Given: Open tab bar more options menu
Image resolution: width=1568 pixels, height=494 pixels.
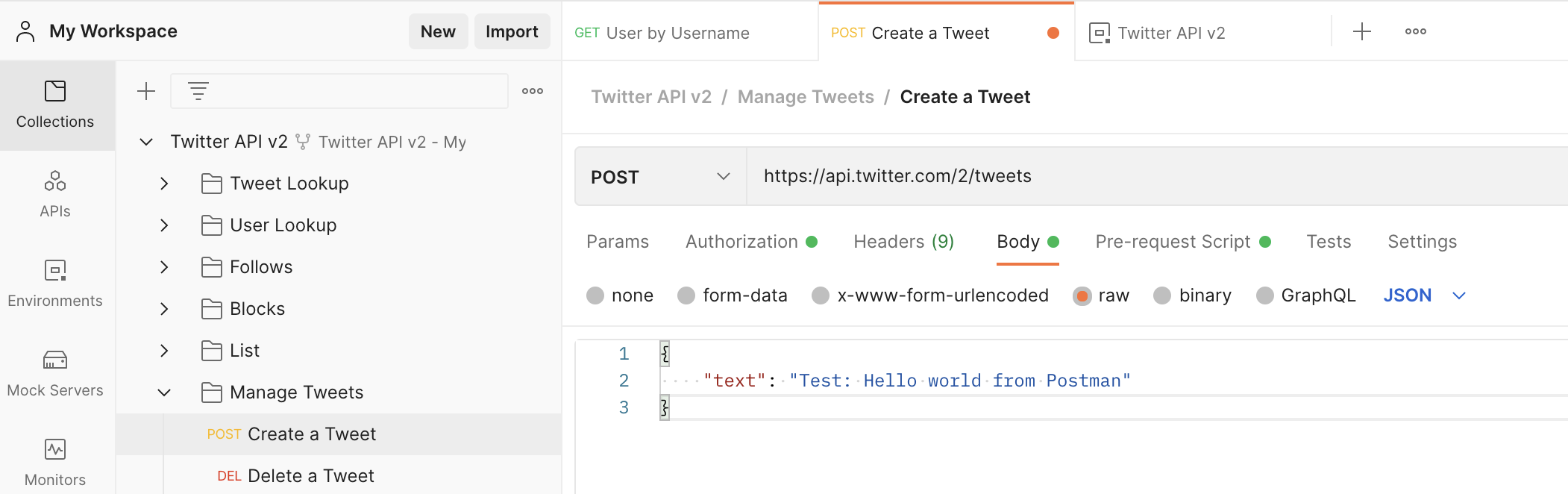Looking at the screenshot, I should (x=1416, y=31).
